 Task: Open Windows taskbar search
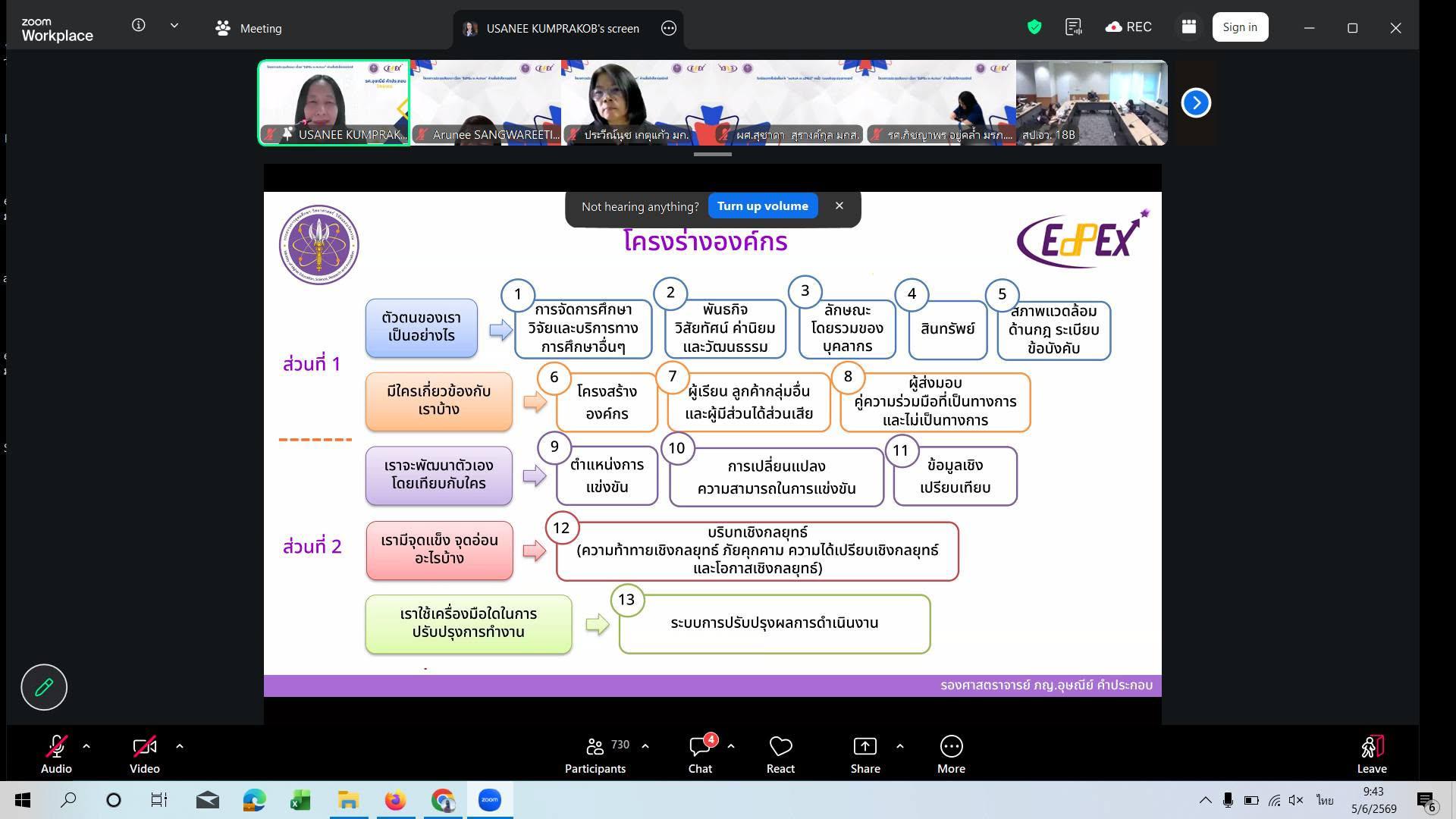coord(68,800)
